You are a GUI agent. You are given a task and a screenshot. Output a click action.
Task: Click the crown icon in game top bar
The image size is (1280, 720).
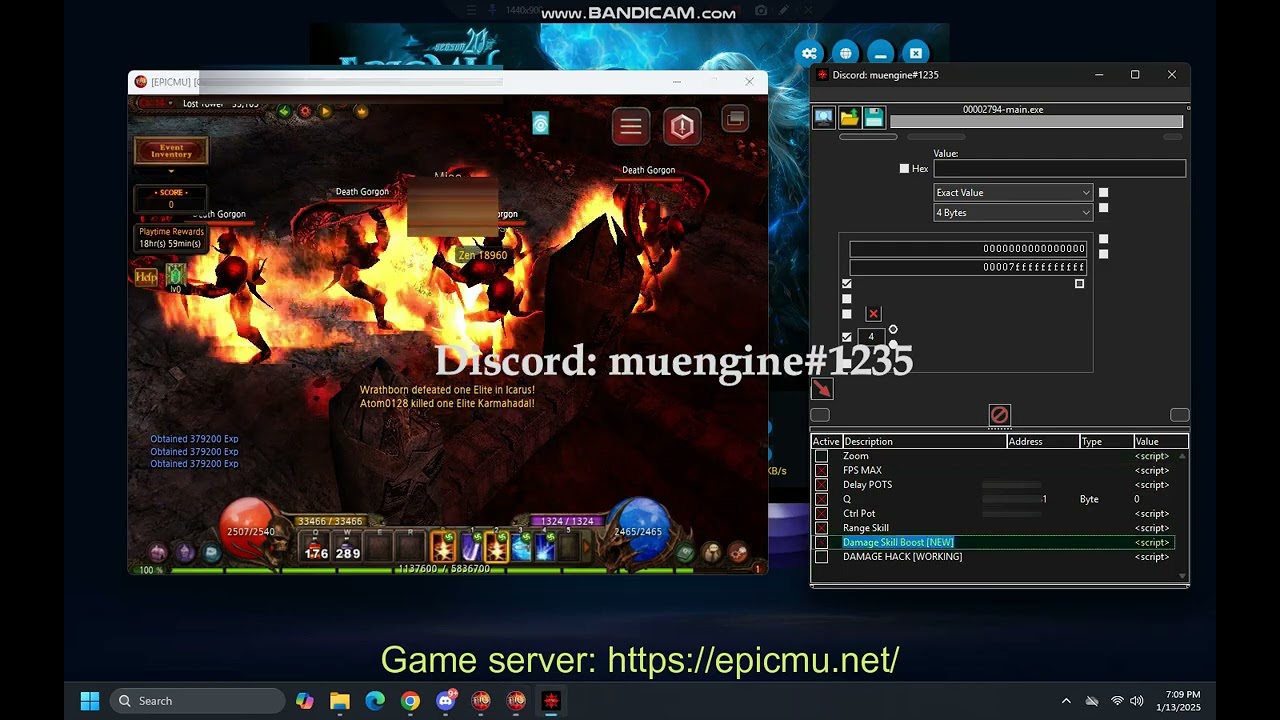(362, 111)
